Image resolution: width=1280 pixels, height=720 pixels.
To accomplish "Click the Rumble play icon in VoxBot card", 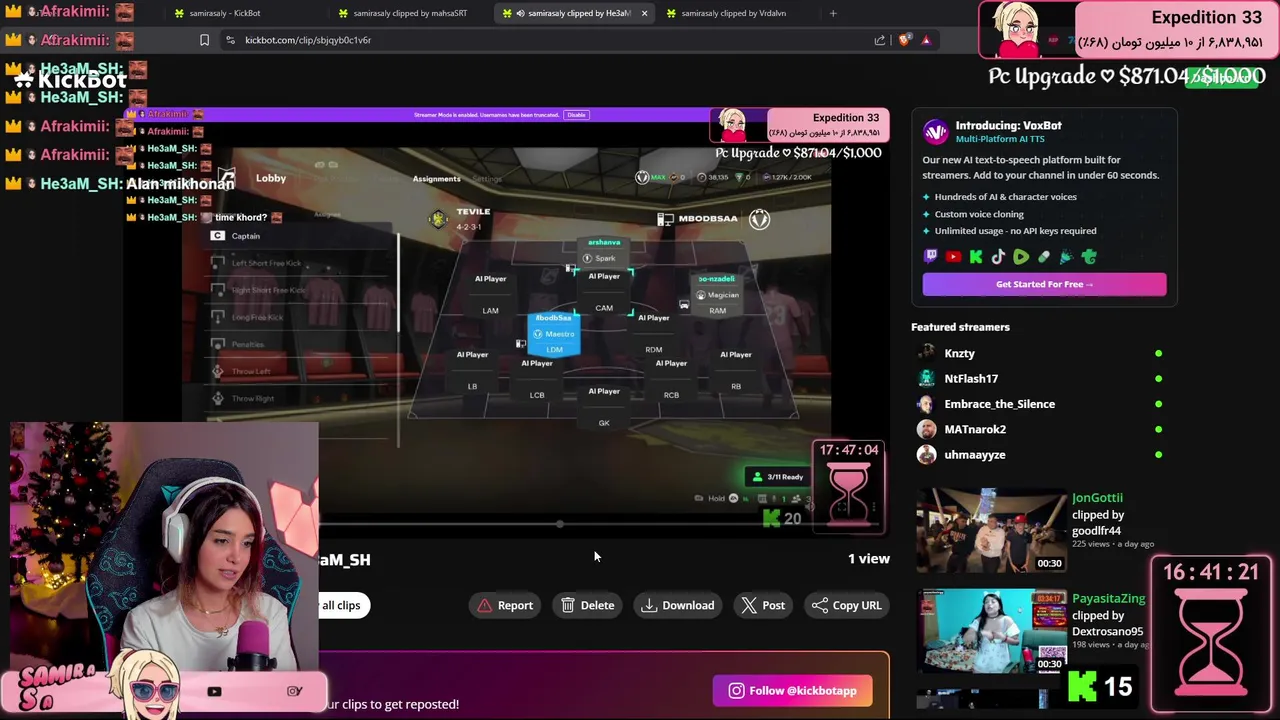I will [x=1021, y=257].
